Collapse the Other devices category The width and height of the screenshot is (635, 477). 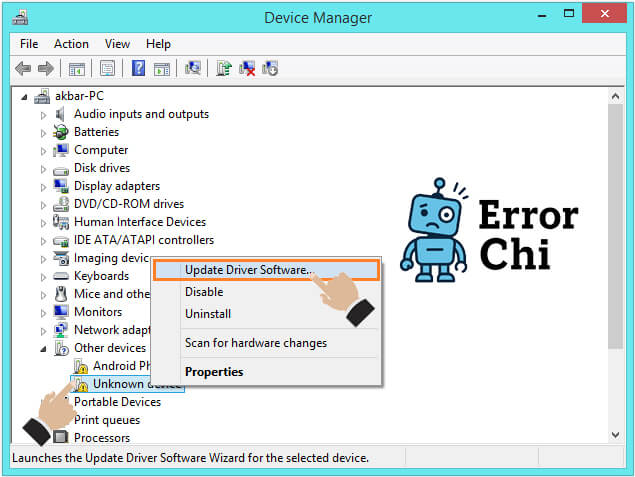point(43,348)
